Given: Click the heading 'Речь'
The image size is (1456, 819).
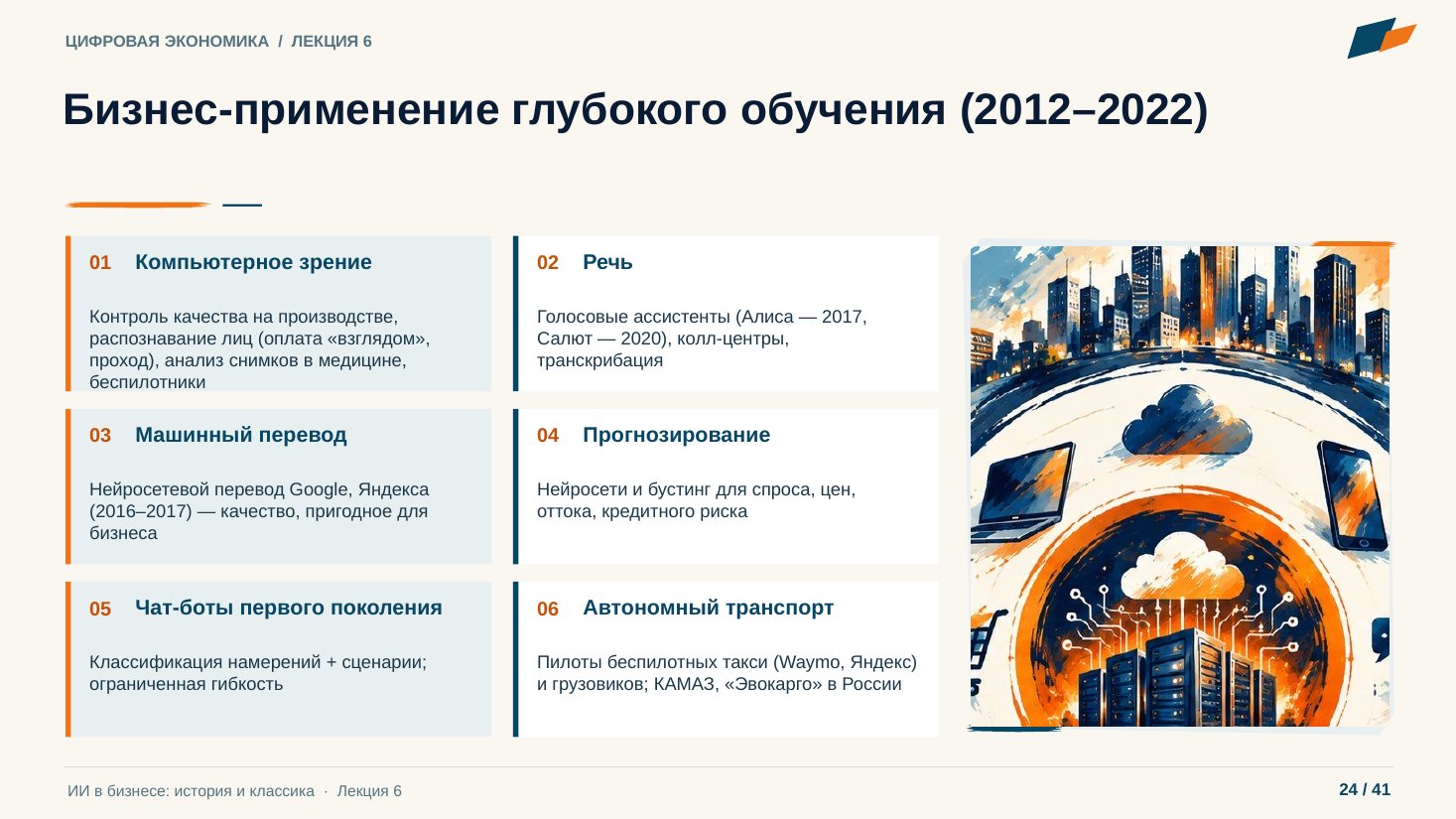Looking at the screenshot, I should 607,262.
